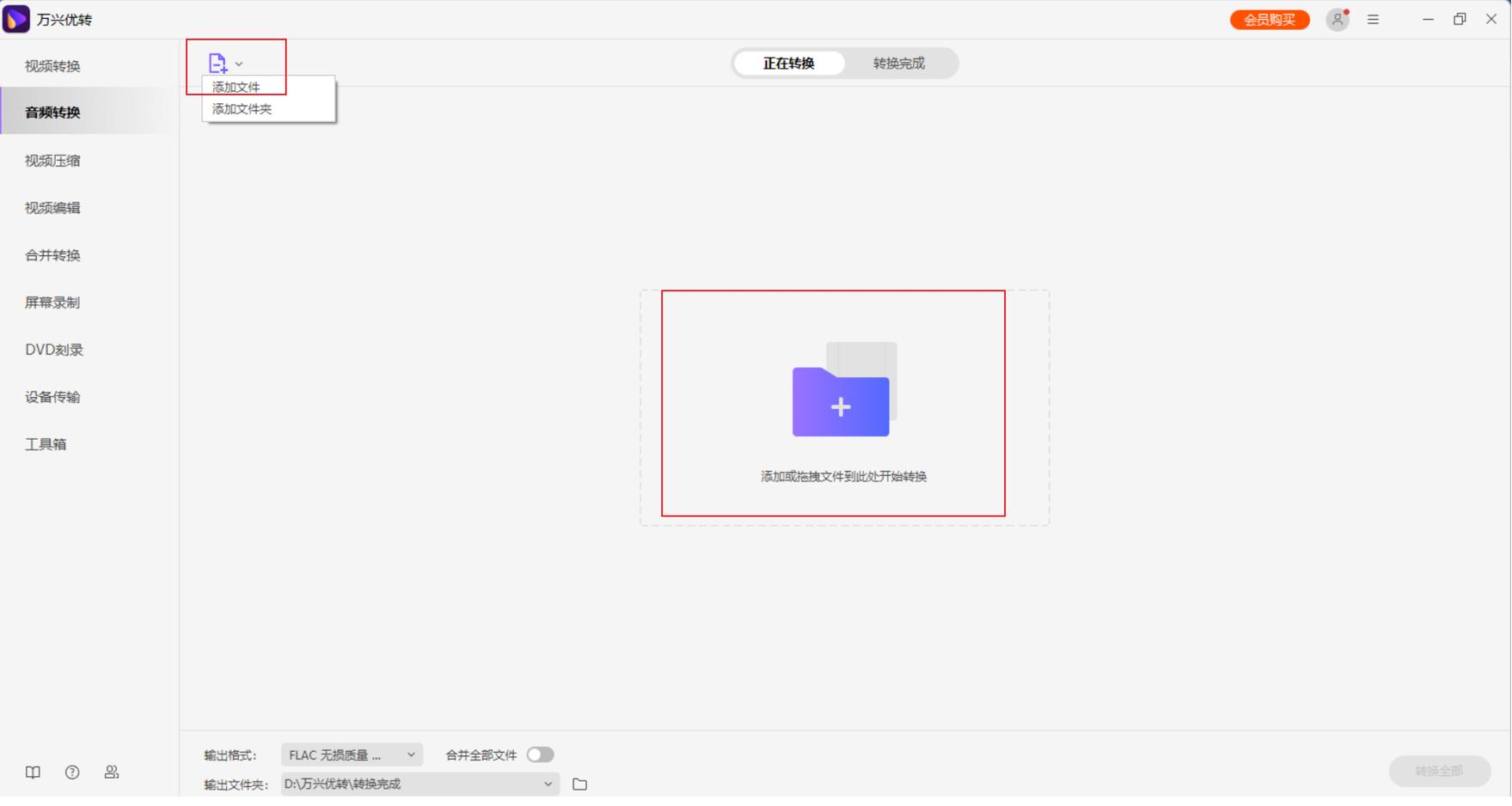Enable the 合并全部文件 toggle
Image resolution: width=1512 pixels, height=806 pixels.
point(541,754)
